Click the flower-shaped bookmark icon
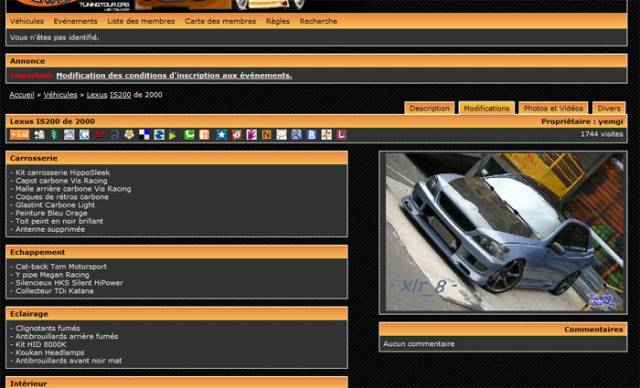This screenshot has height=388, width=640. click(x=129, y=135)
